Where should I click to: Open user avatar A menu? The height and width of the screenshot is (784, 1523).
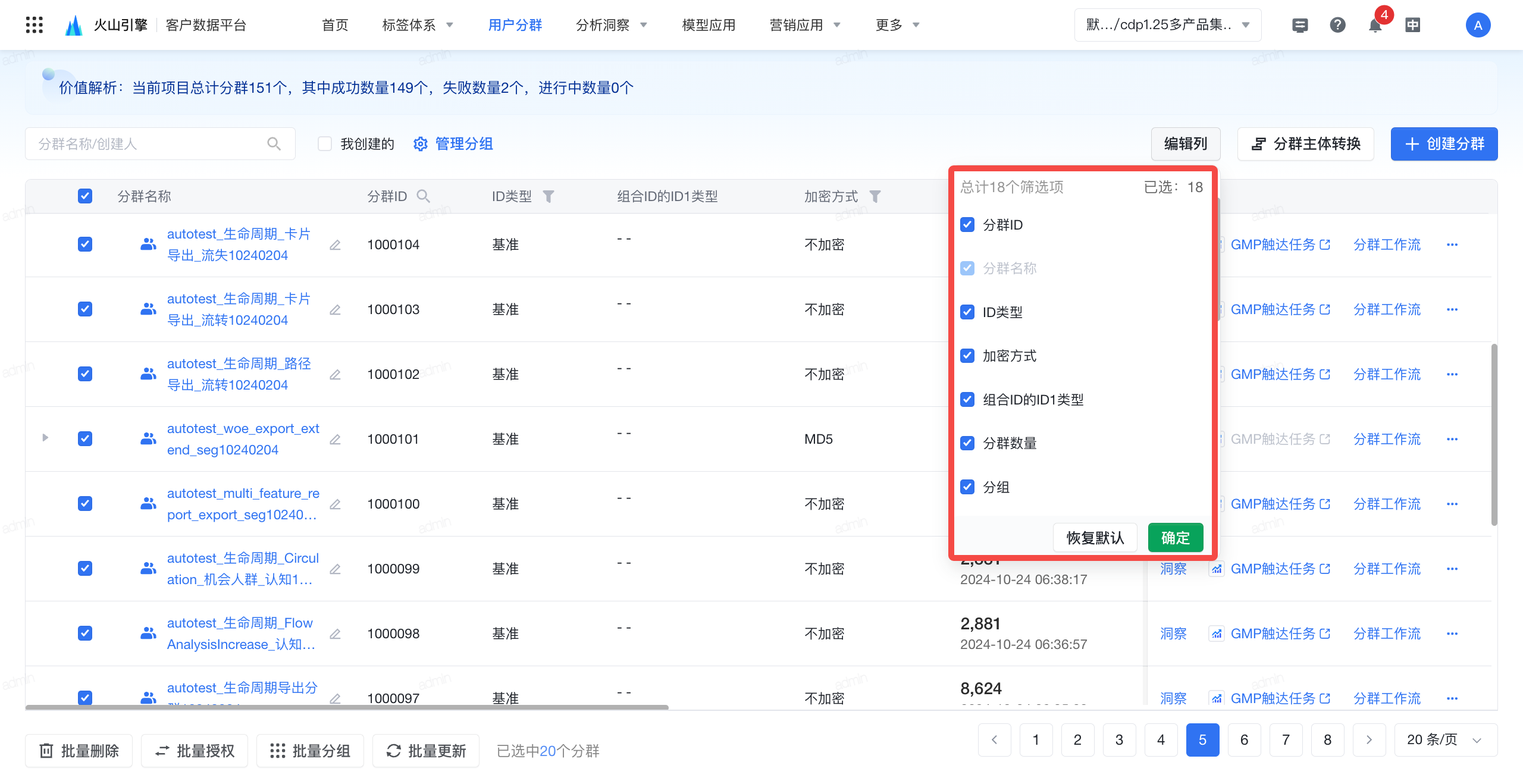(1478, 25)
